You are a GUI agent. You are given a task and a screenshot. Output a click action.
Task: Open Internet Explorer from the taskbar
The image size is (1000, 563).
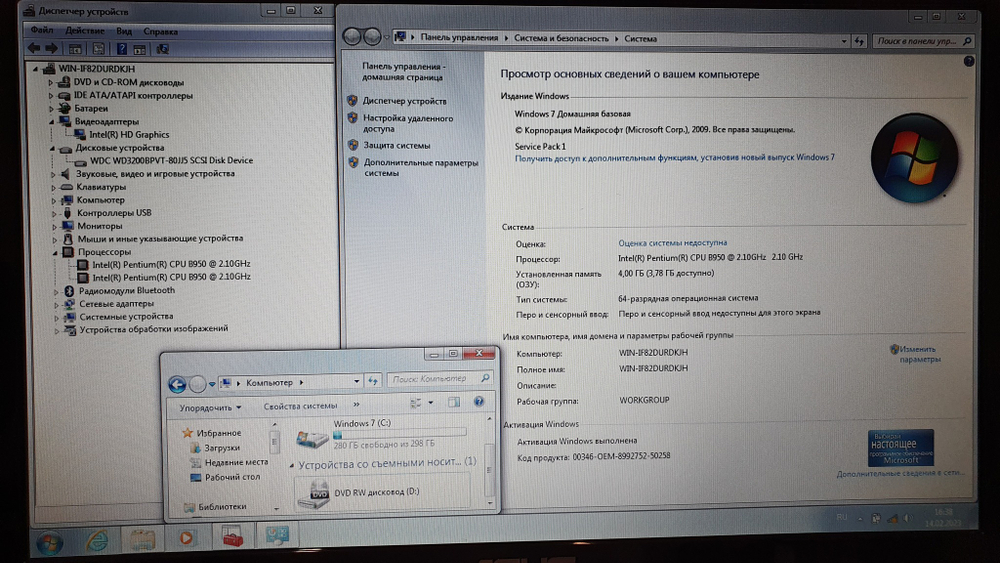(97, 539)
